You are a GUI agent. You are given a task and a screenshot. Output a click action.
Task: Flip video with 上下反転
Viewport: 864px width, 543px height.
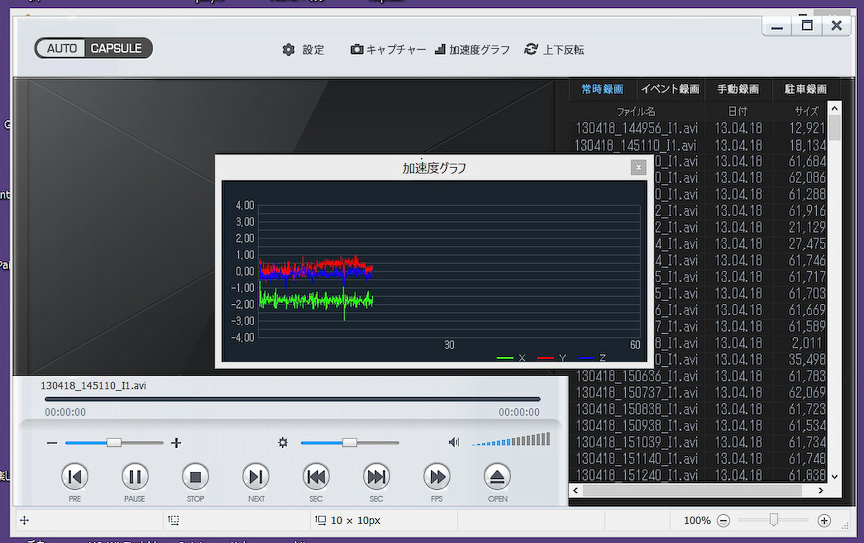[x=554, y=50]
